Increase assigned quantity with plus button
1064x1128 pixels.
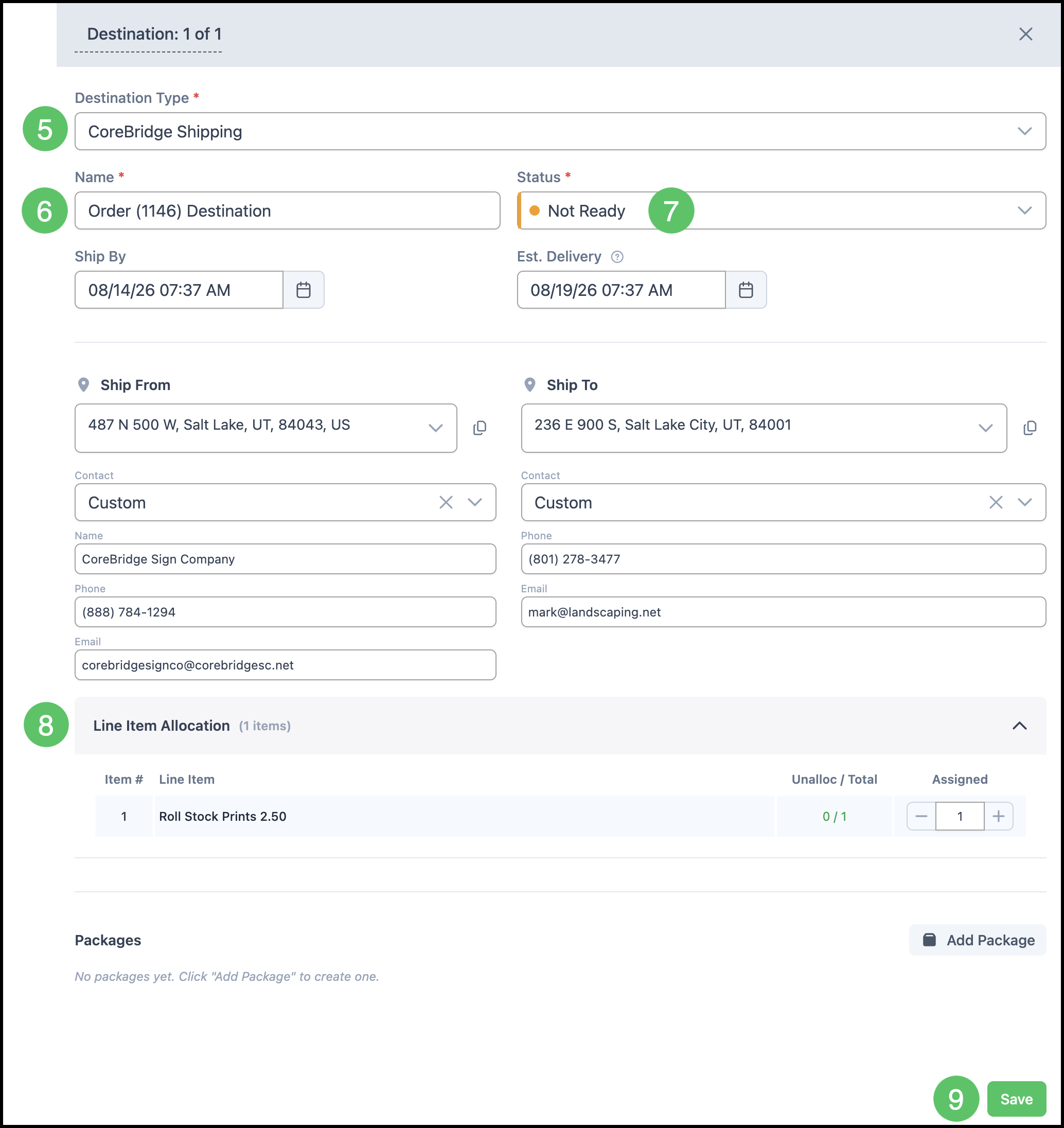[999, 816]
